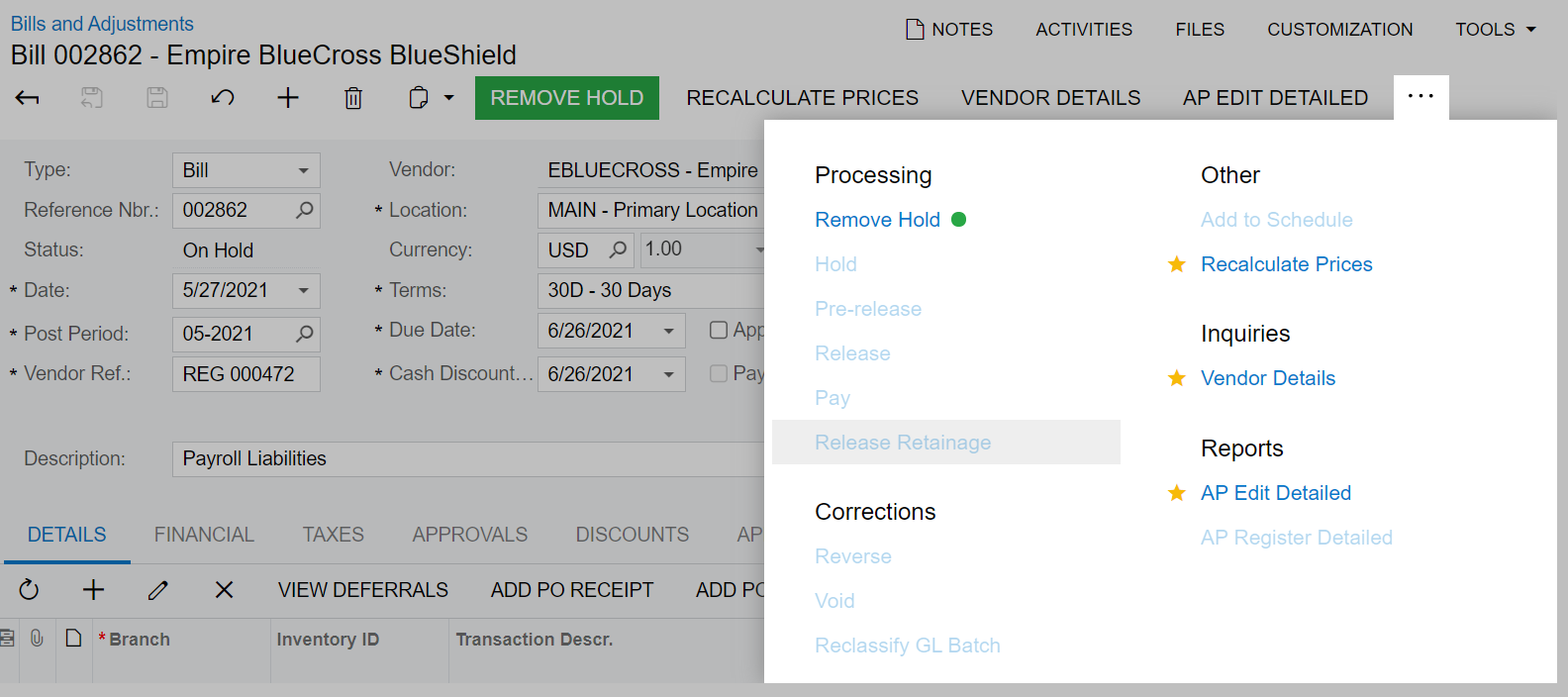1568x697 pixels.
Task: Switch to the Financial tab
Action: pos(204,535)
